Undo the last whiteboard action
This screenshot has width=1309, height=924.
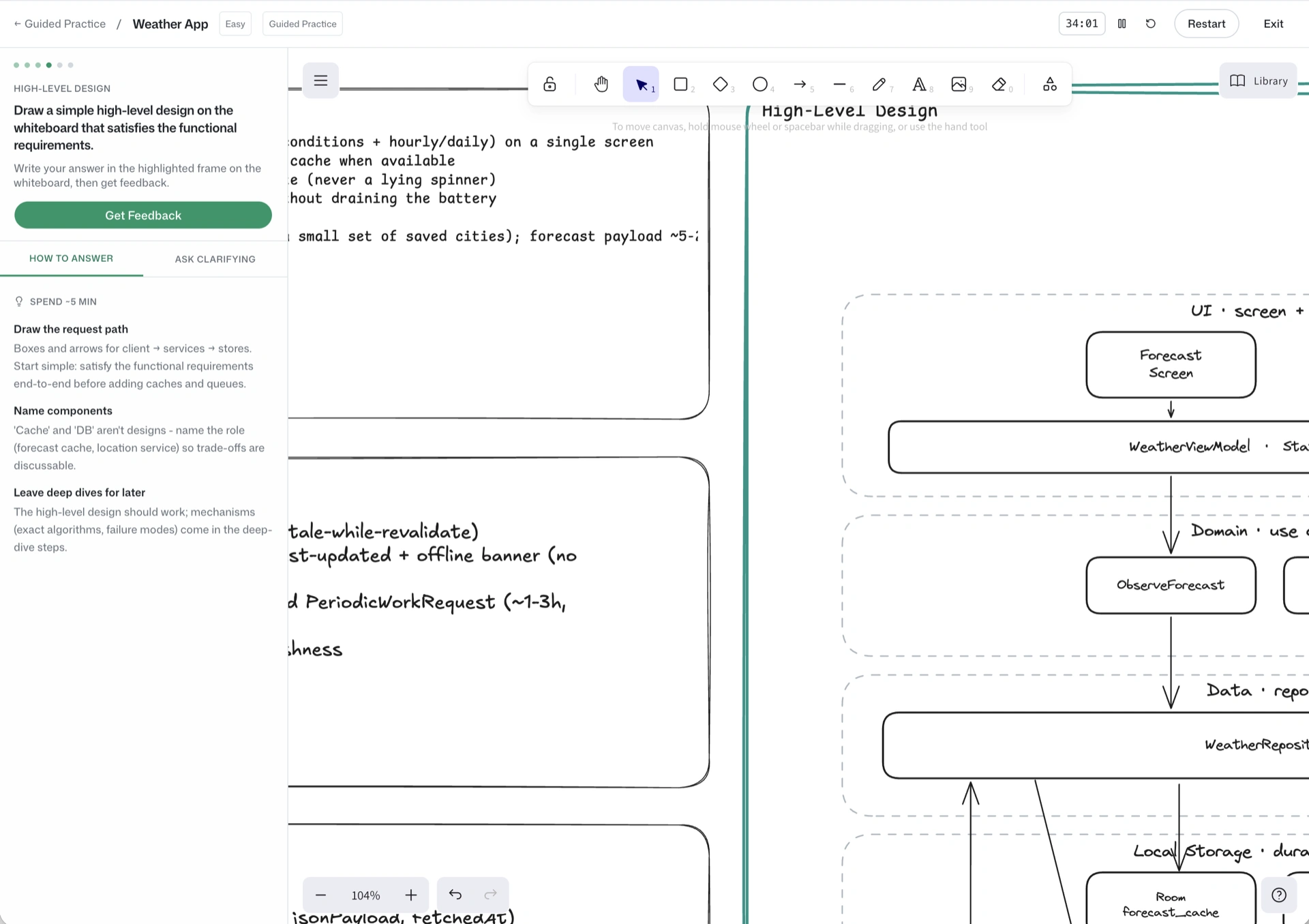pyautogui.click(x=455, y=895)
